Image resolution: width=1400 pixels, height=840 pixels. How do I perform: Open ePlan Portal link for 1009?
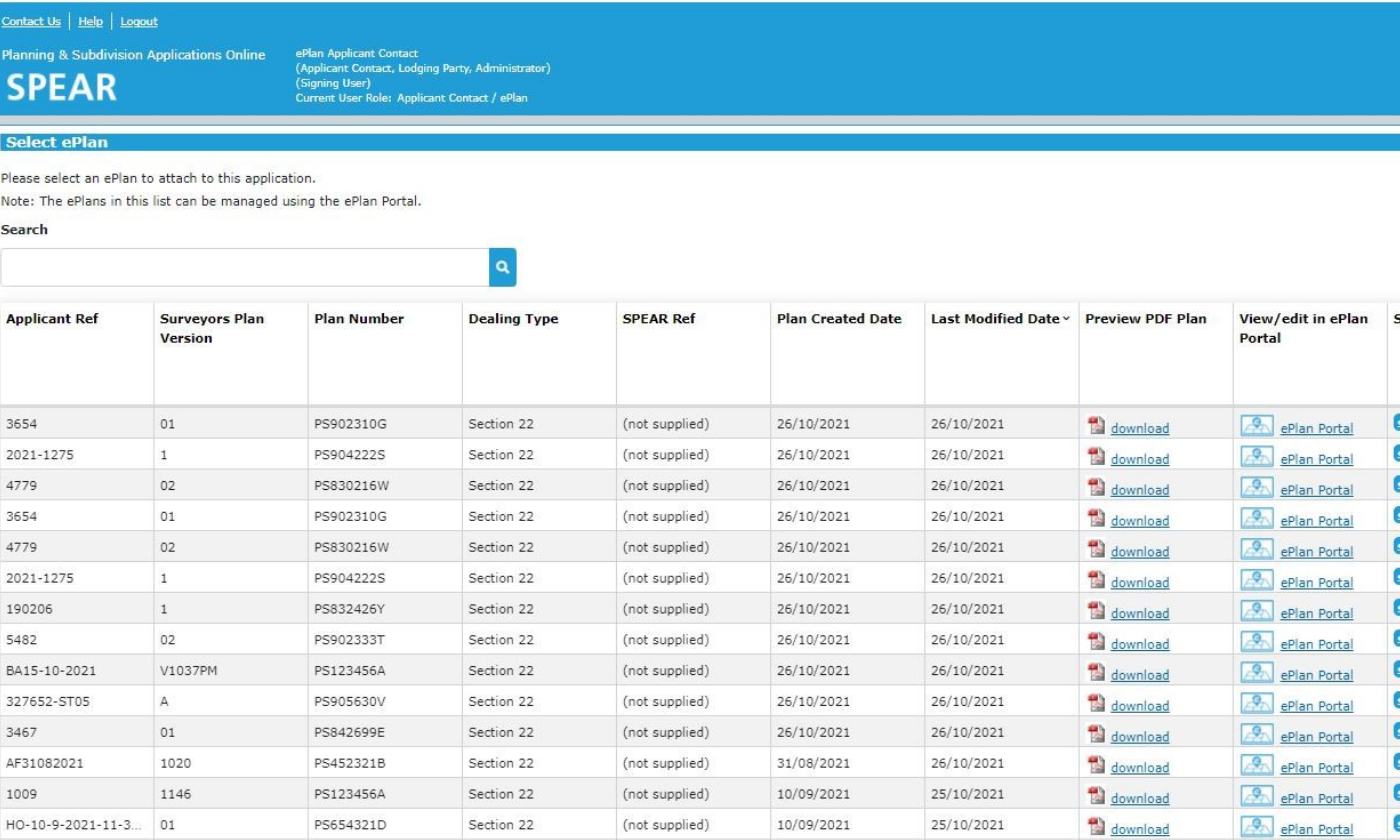(1317, 799)
